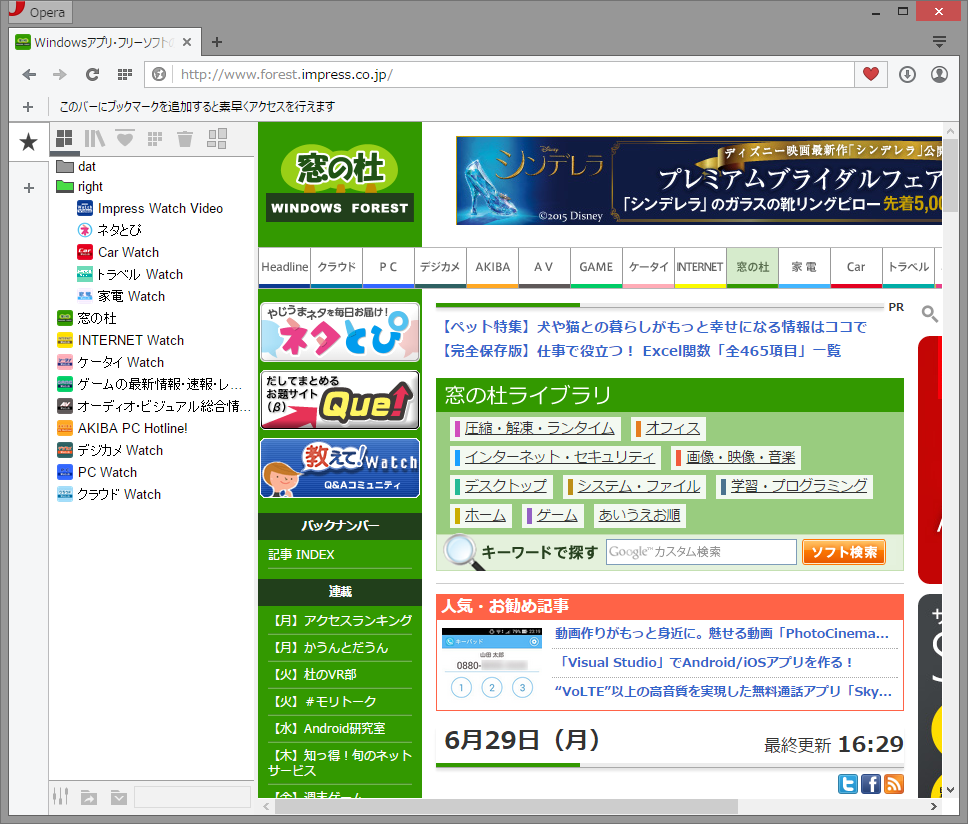The image size is (968, 824).
Task: Open Speed Dial via the grid icon
Action: (123, 74)
